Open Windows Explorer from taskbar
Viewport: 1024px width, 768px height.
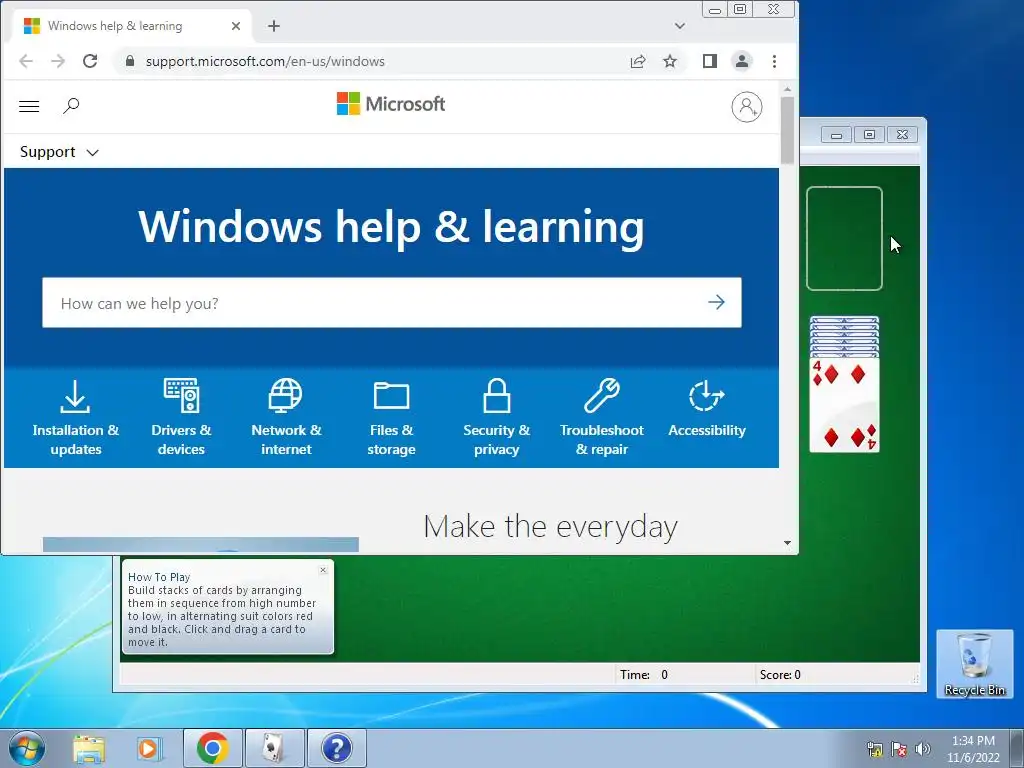(89, 748)
